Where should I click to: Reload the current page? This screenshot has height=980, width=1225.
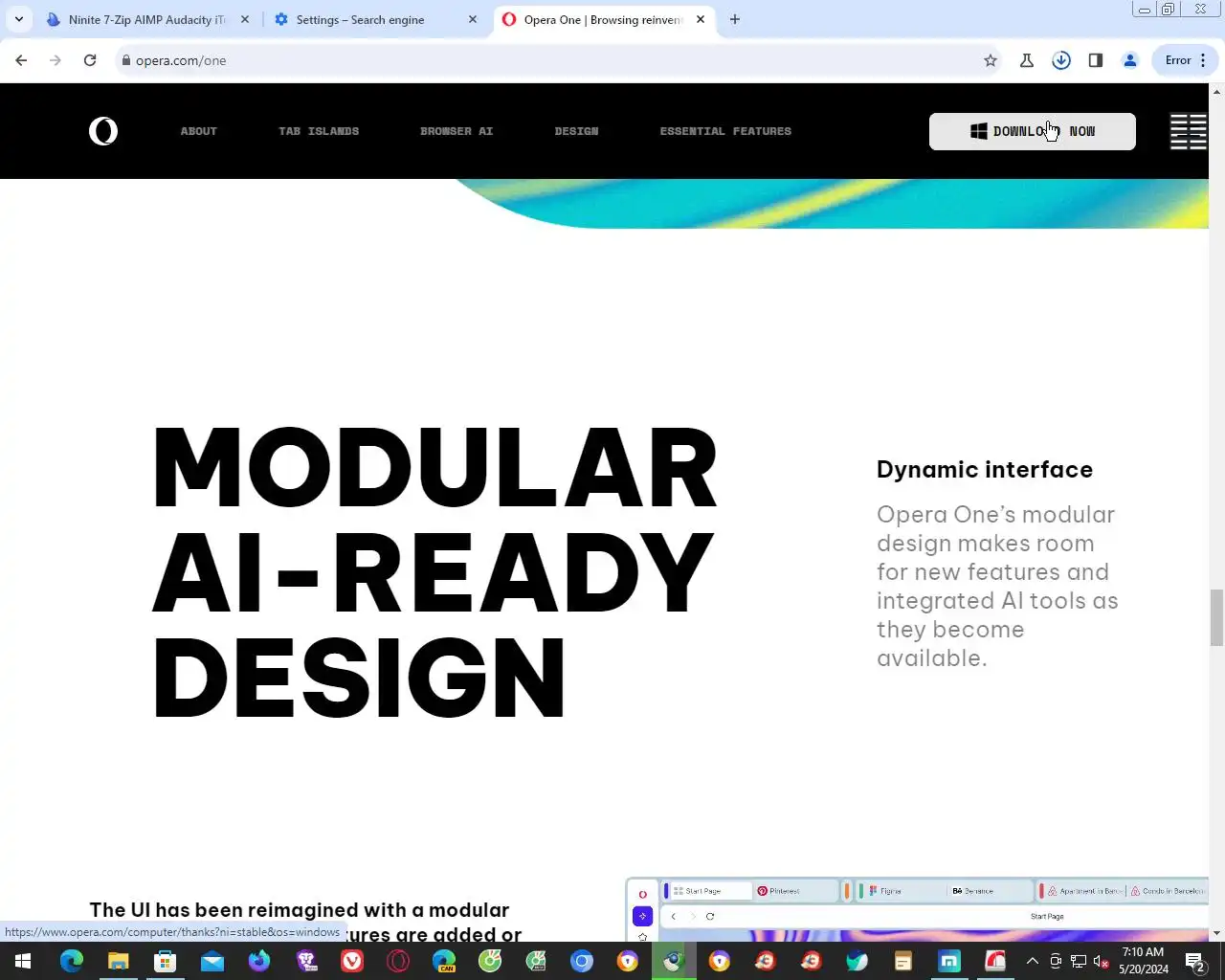90,60
